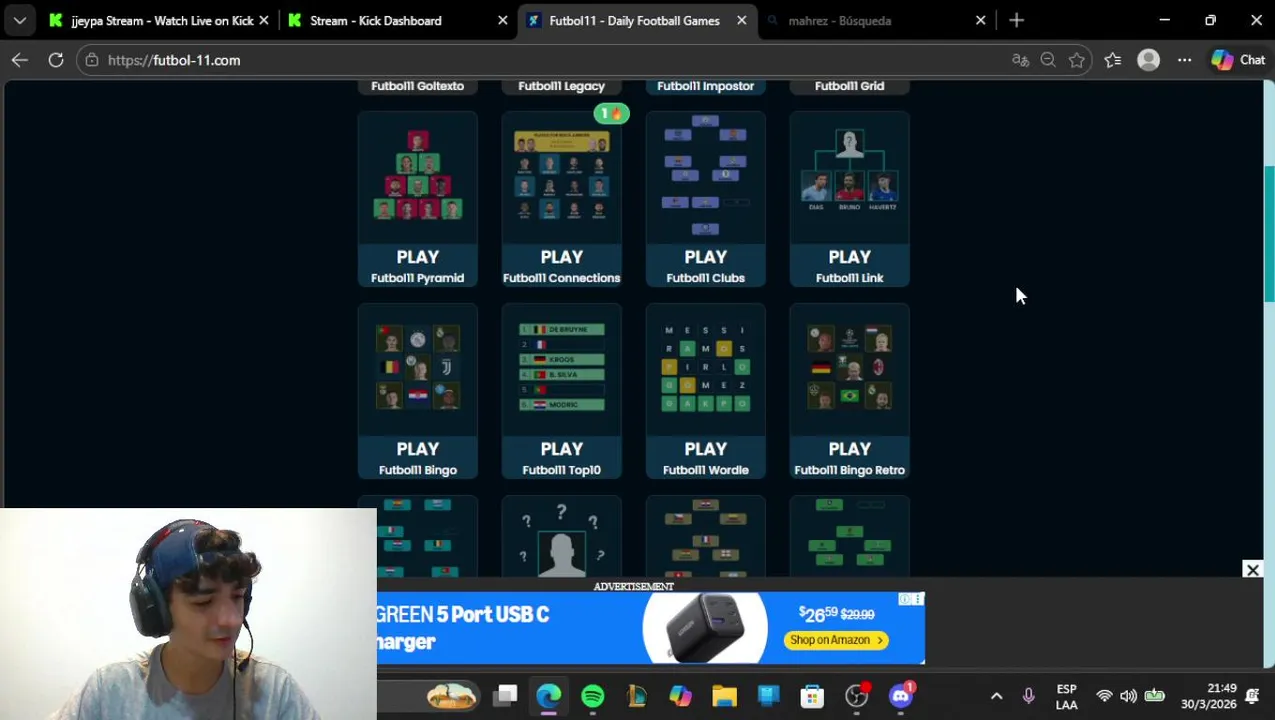
Task: Open the volume speaker tray icon
Action: [1128, 697]
